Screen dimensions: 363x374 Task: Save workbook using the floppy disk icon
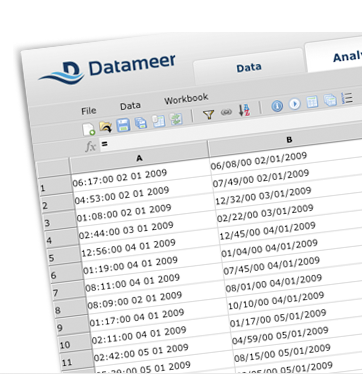coord(123,125)
